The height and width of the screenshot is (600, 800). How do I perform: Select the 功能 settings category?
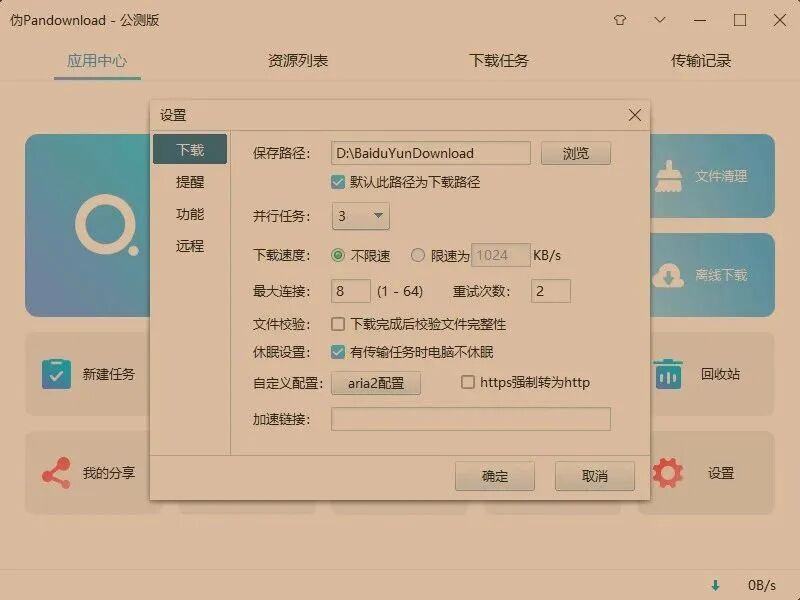[x=190, y=214]
